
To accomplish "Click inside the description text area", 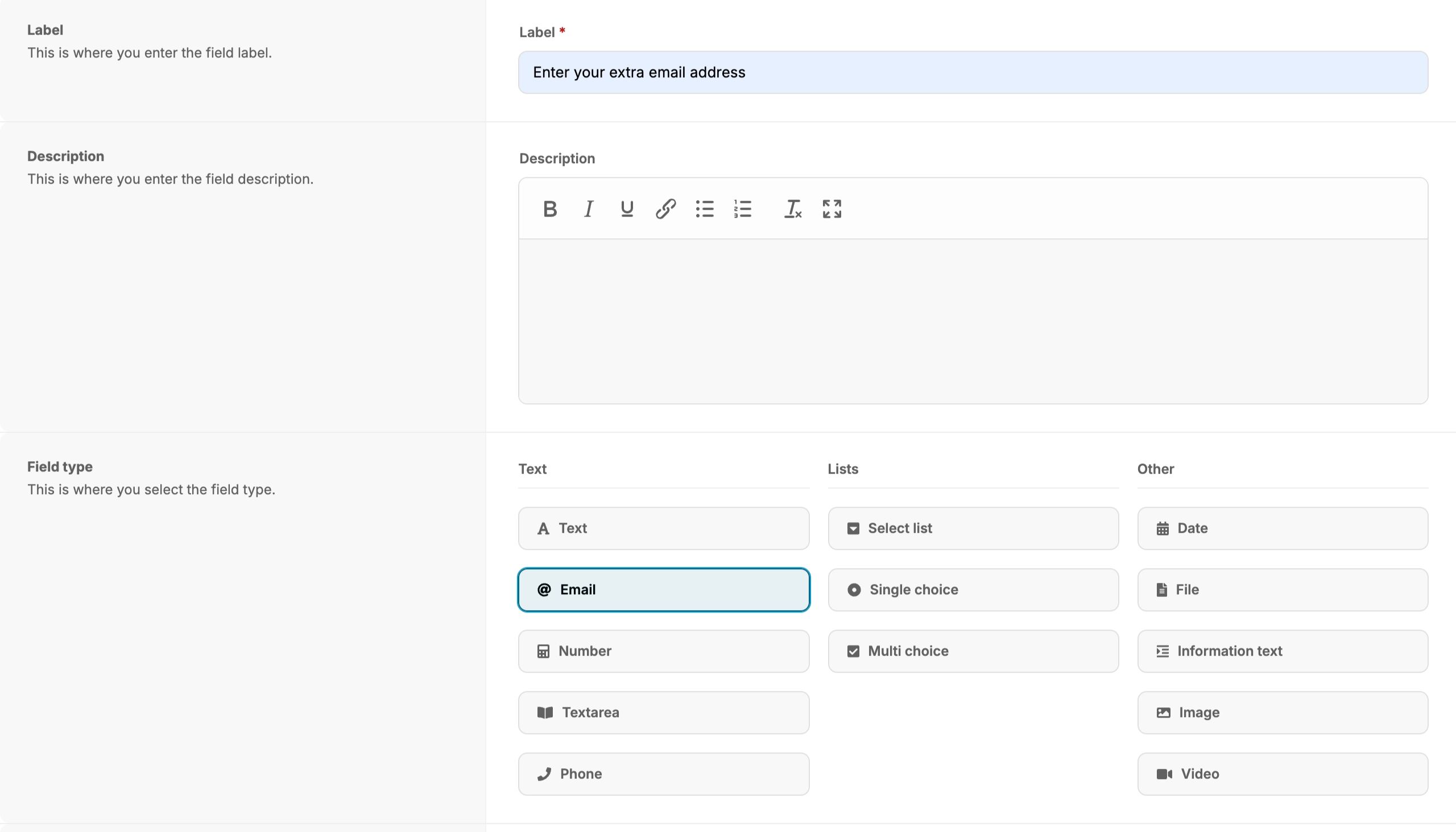I will click(x=973, y=321).
